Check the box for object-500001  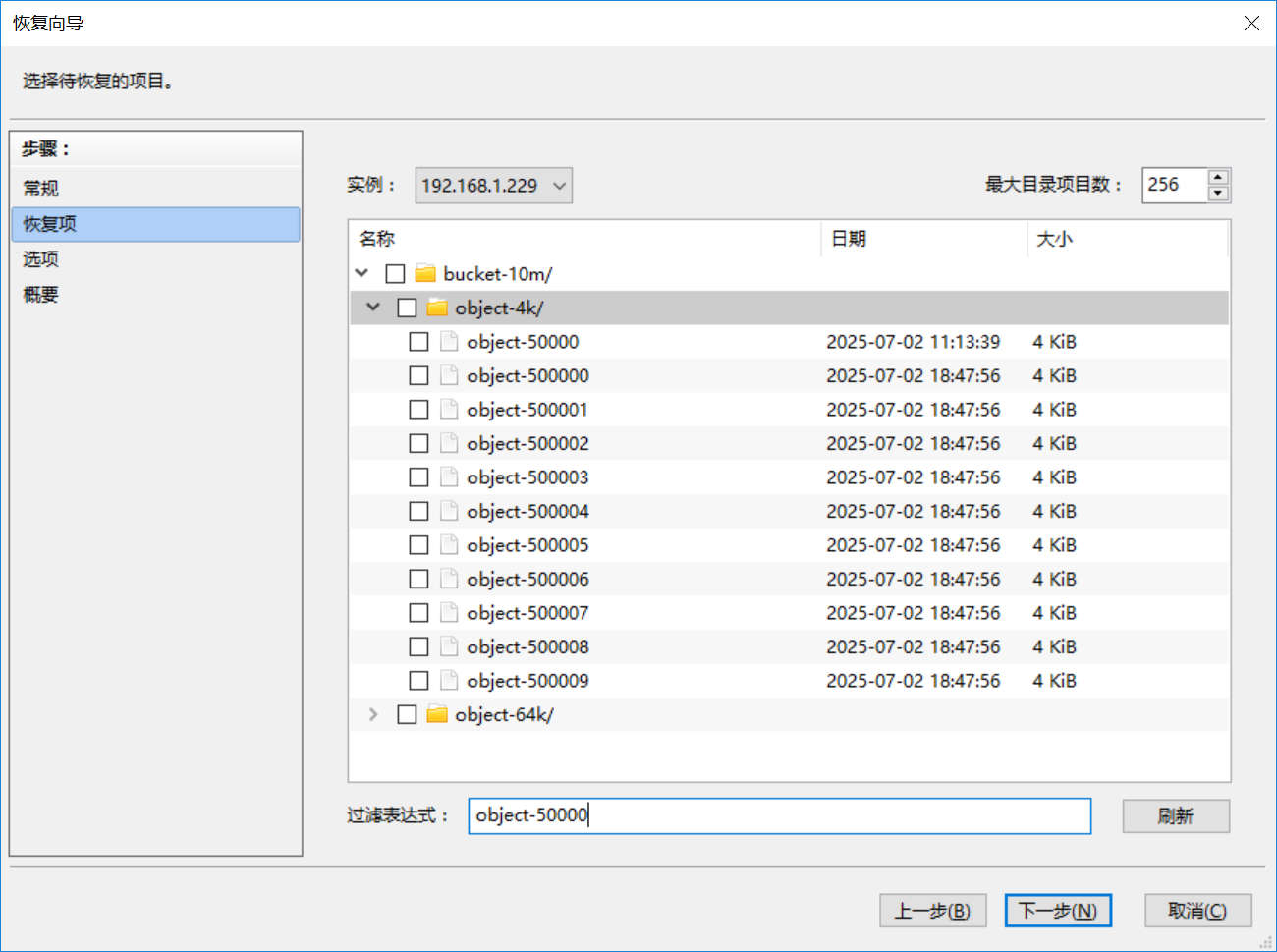[x=418, y=410]
